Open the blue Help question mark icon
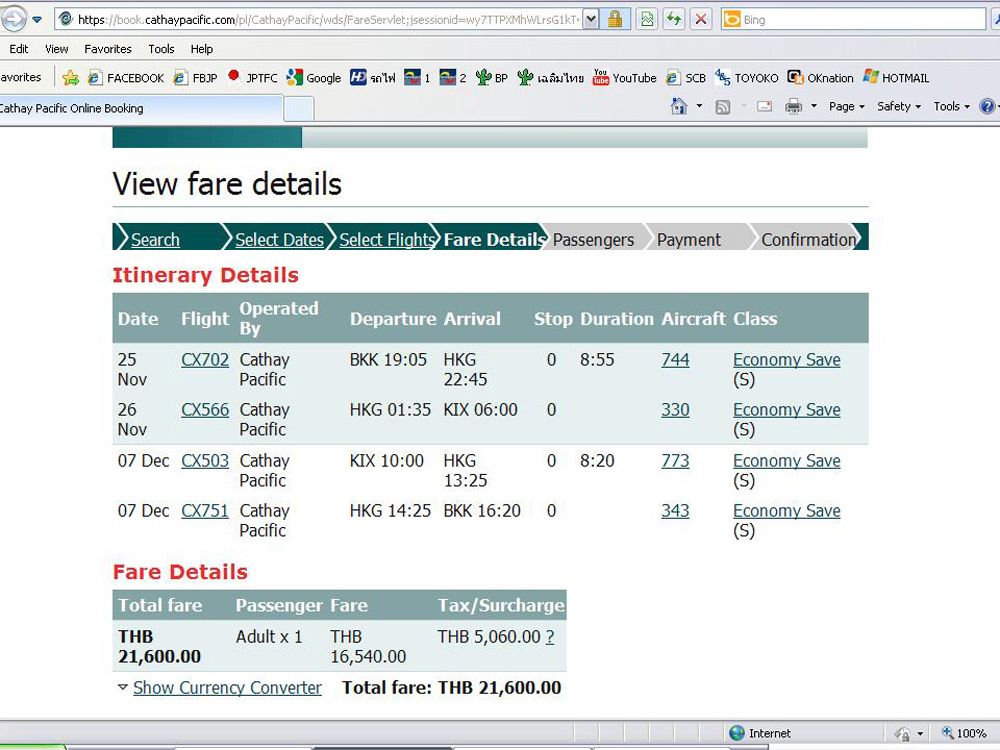 pyautogui.click(x=987, y=107)
